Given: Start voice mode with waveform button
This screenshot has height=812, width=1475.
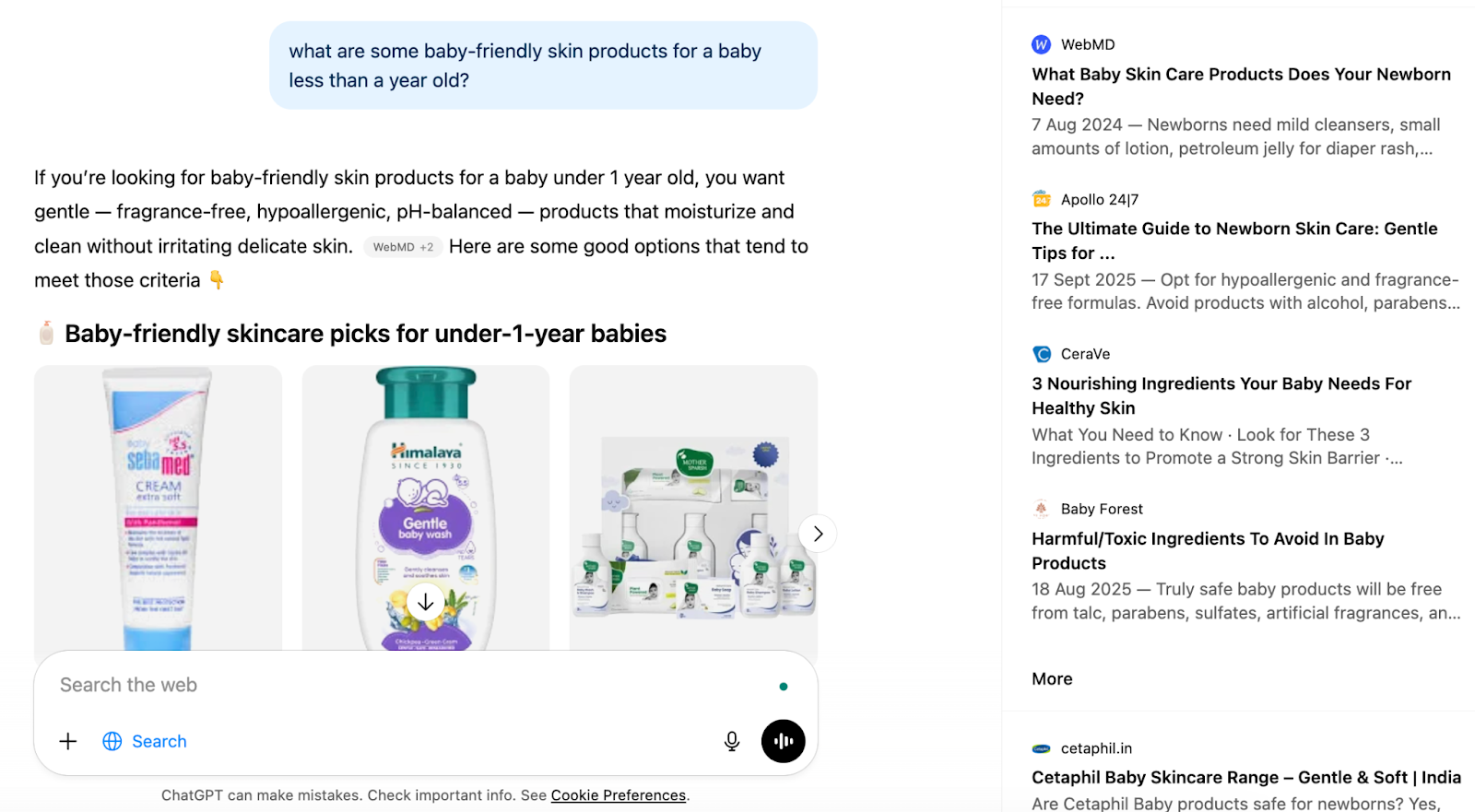Looking at the screenshot, I should pos(783,741).
